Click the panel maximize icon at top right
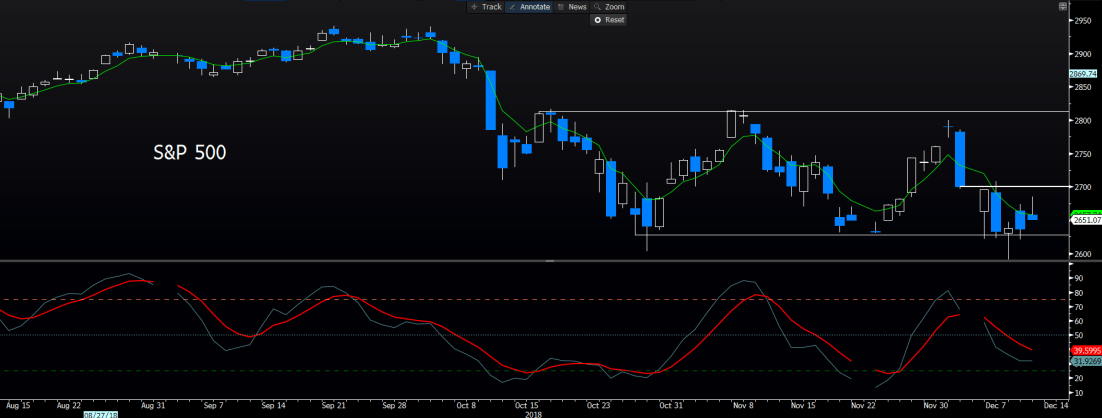 (x=1062, y=6)
